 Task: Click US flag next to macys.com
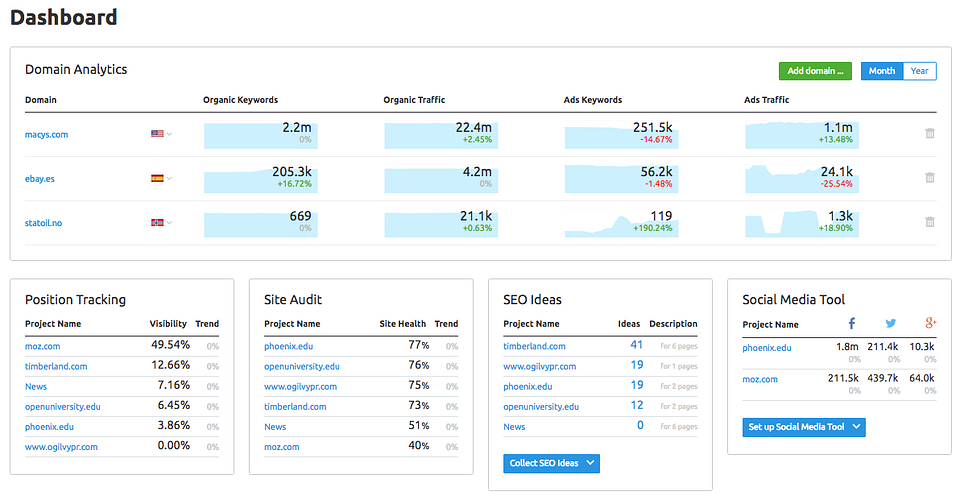coord(157,133)
